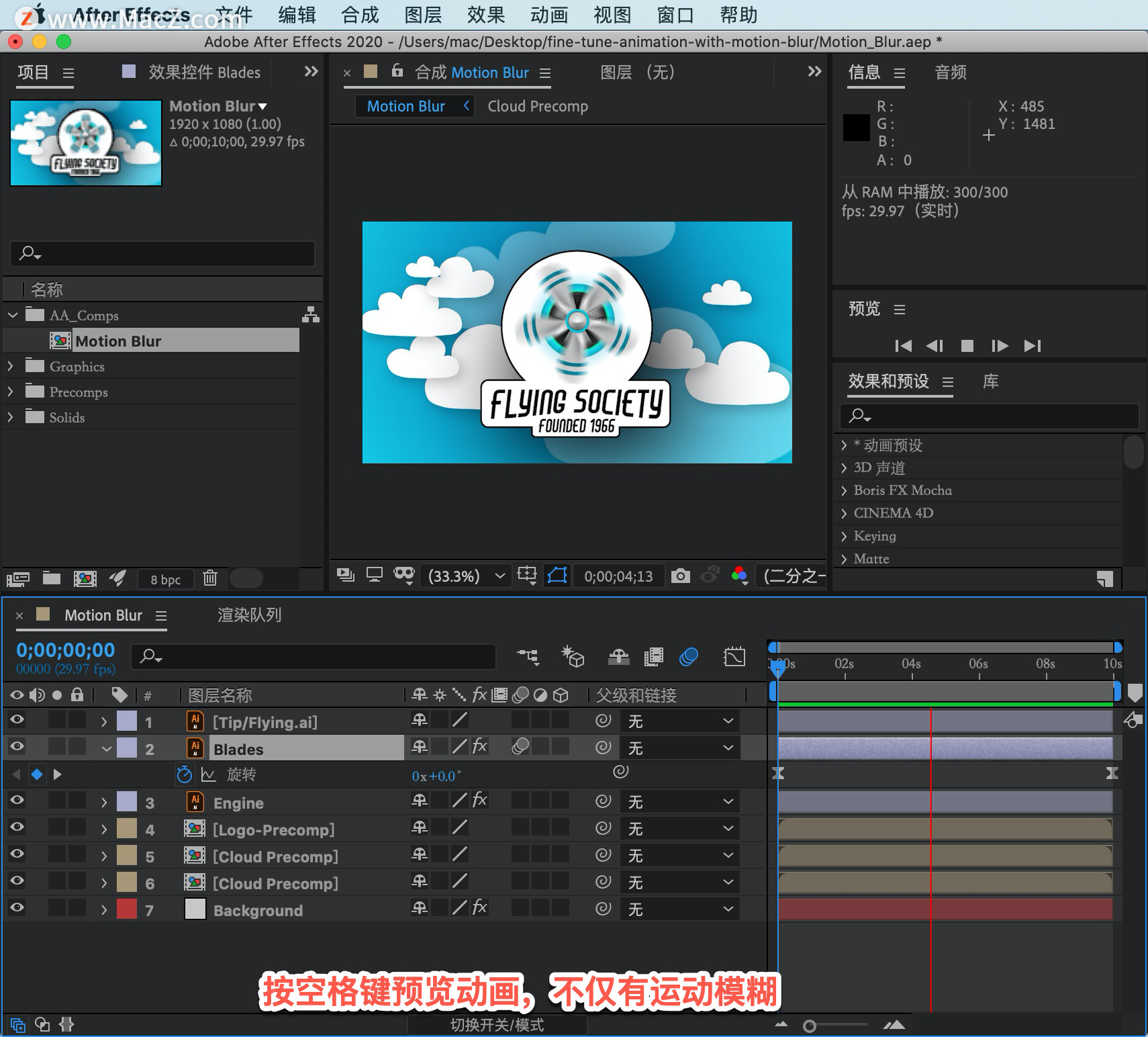This screenshot has height=1037, width=1148.
Task: Collapse the AA_Comps folder
Action: pos(13,314)
